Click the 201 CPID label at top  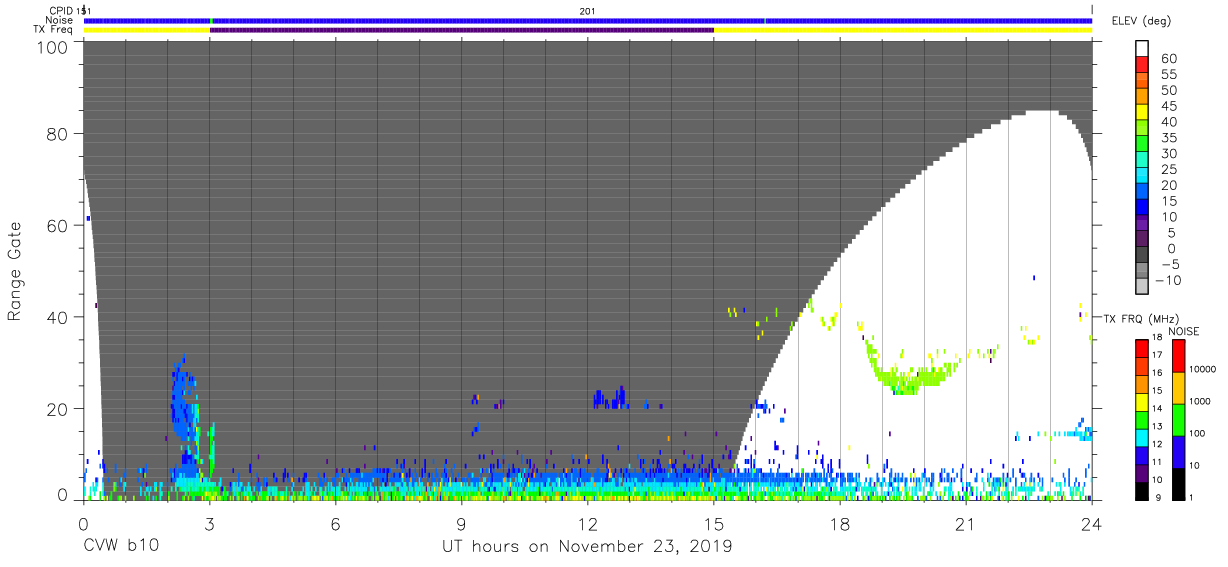[x=587, y=10]
